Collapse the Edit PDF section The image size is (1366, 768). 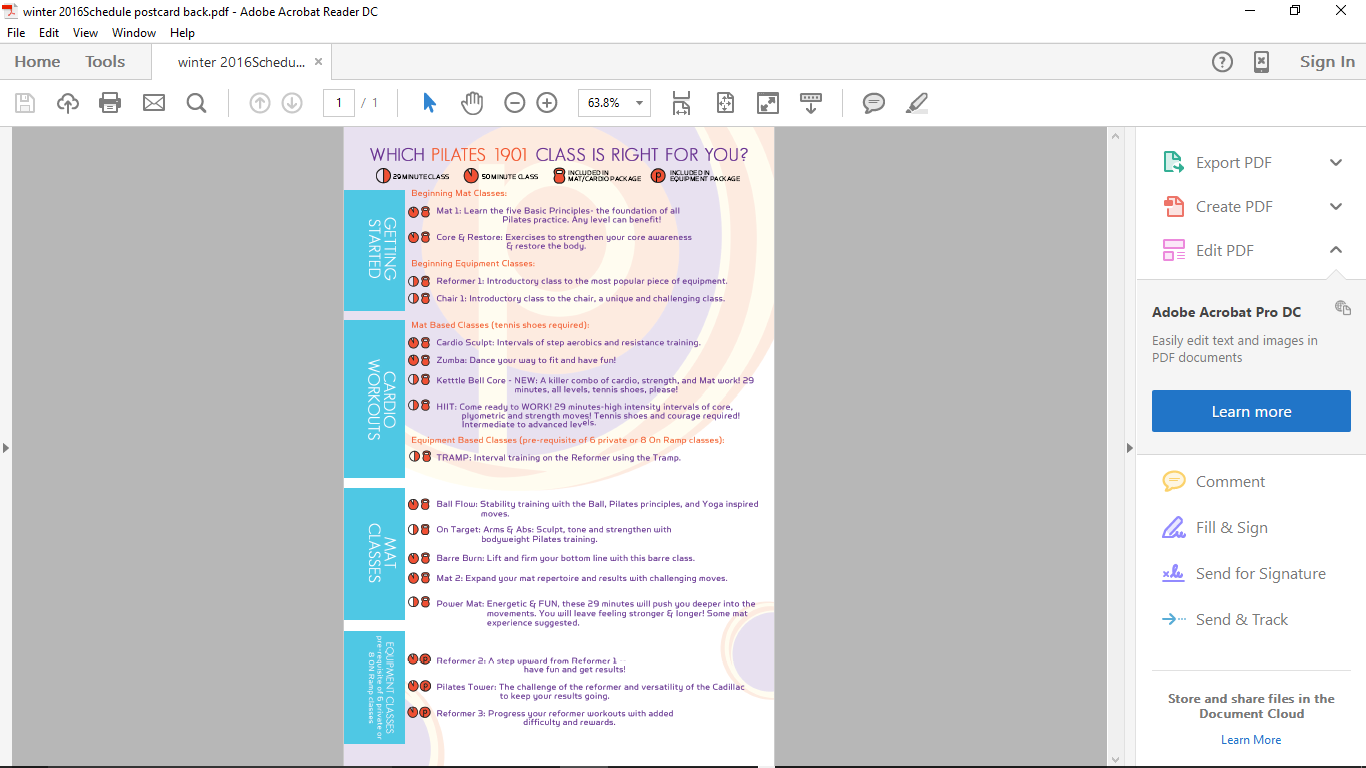point(1335,250)
